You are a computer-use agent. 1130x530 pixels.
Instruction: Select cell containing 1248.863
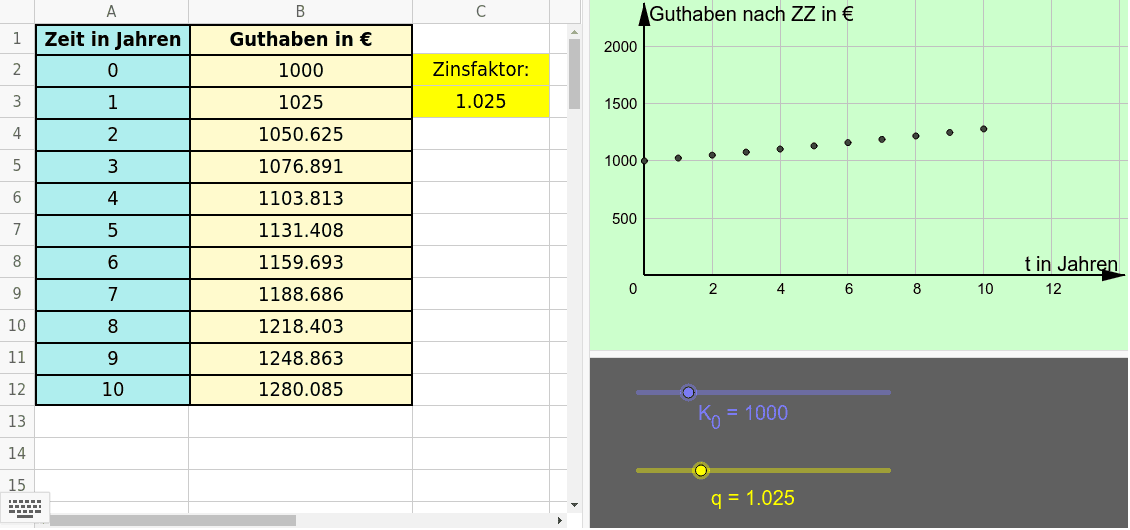(301, 358)
